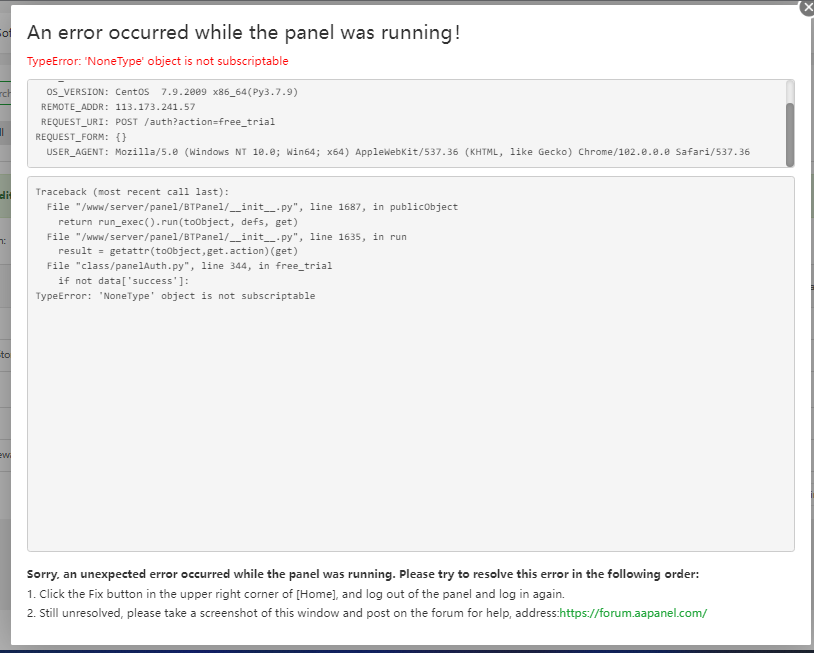Open the forum.aapanel.com link
The width and height of the screenshot is (814, 653).
(x=632, y=613)
